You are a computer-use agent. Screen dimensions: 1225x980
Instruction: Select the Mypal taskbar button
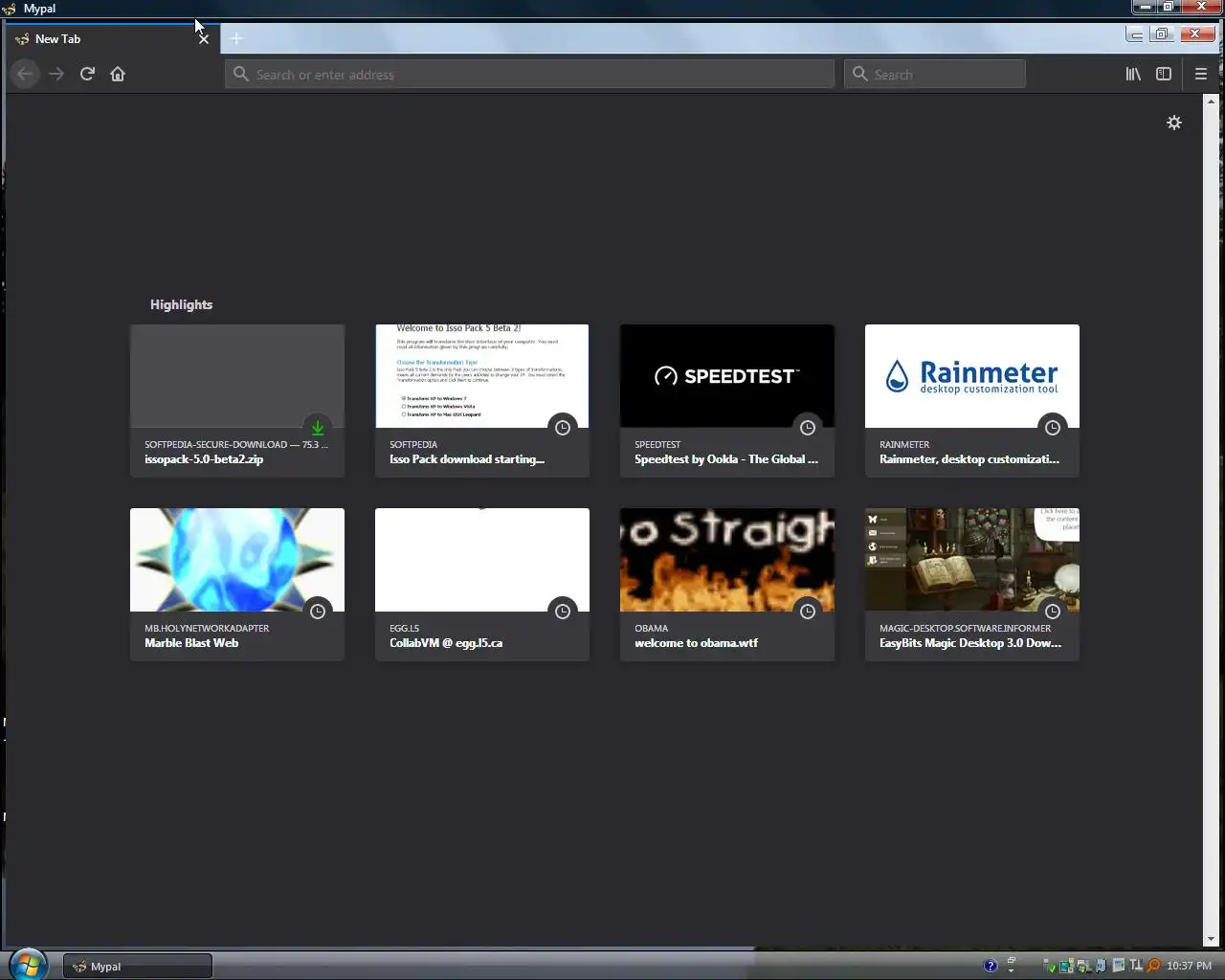[x=138, y=967]
